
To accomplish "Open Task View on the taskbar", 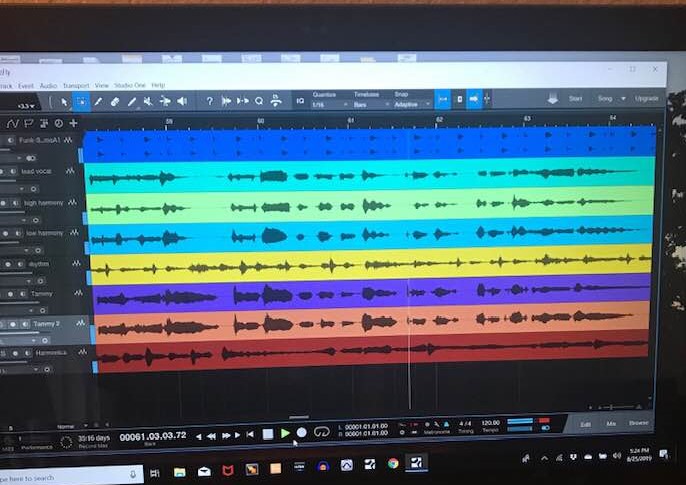I will [155, 473].
